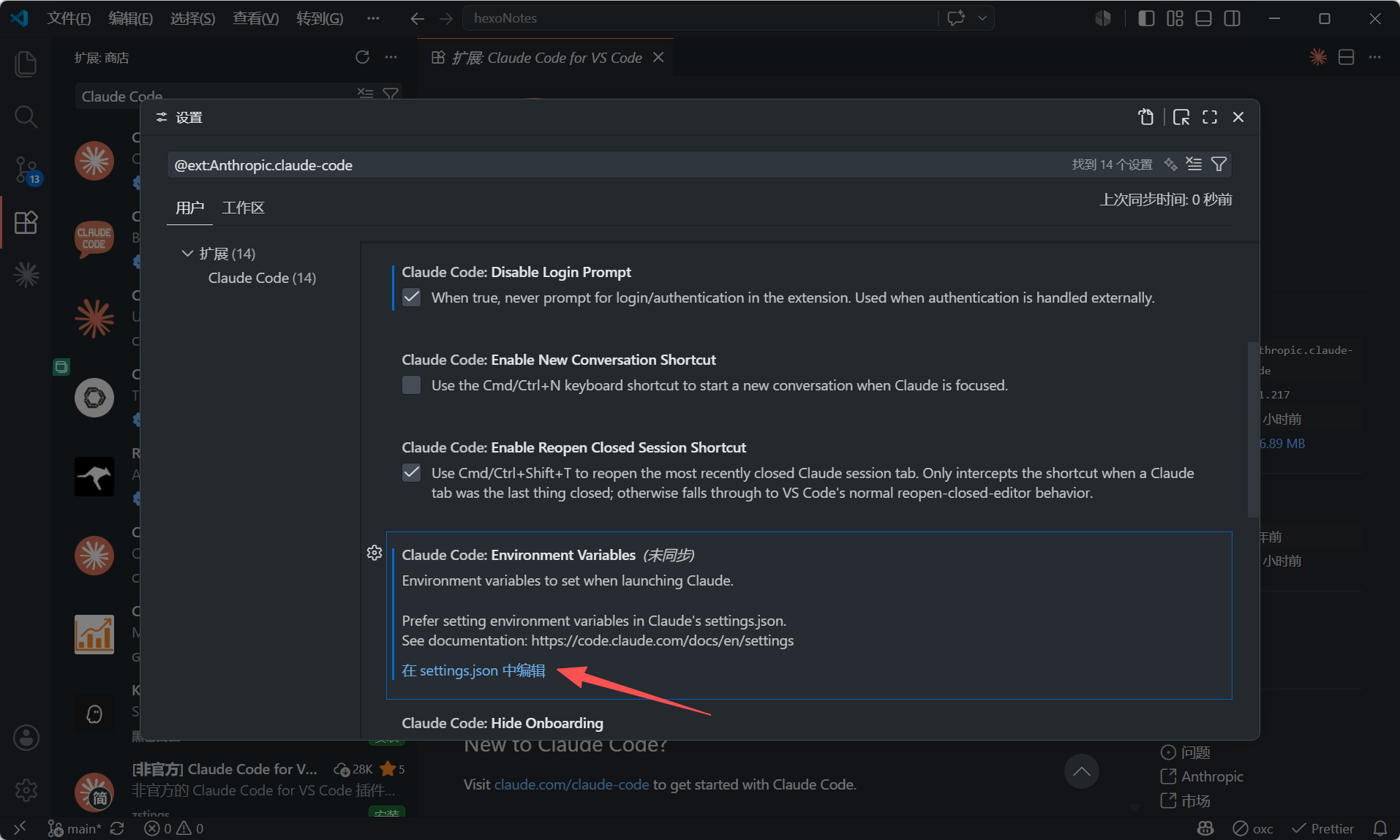Image resolution: width=1400 pixels, height=840 pixels.
Task: Refresh the extensions marketplace list
Action: 362,57
